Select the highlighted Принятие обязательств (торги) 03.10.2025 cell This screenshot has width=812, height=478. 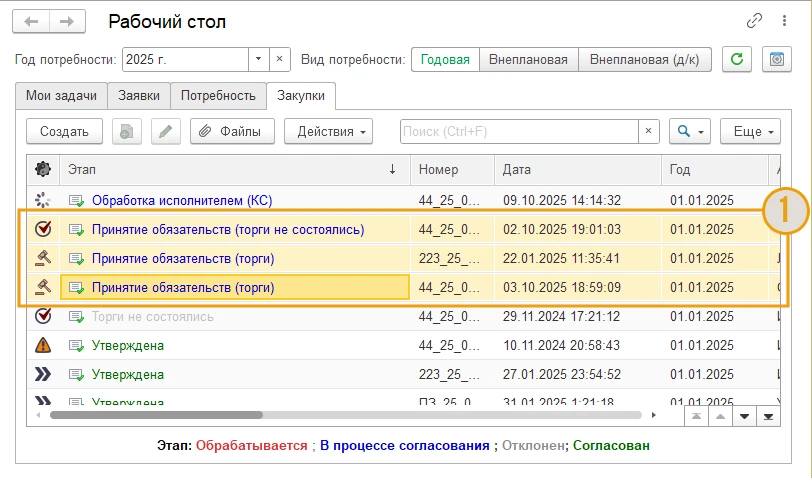(235, 287)
